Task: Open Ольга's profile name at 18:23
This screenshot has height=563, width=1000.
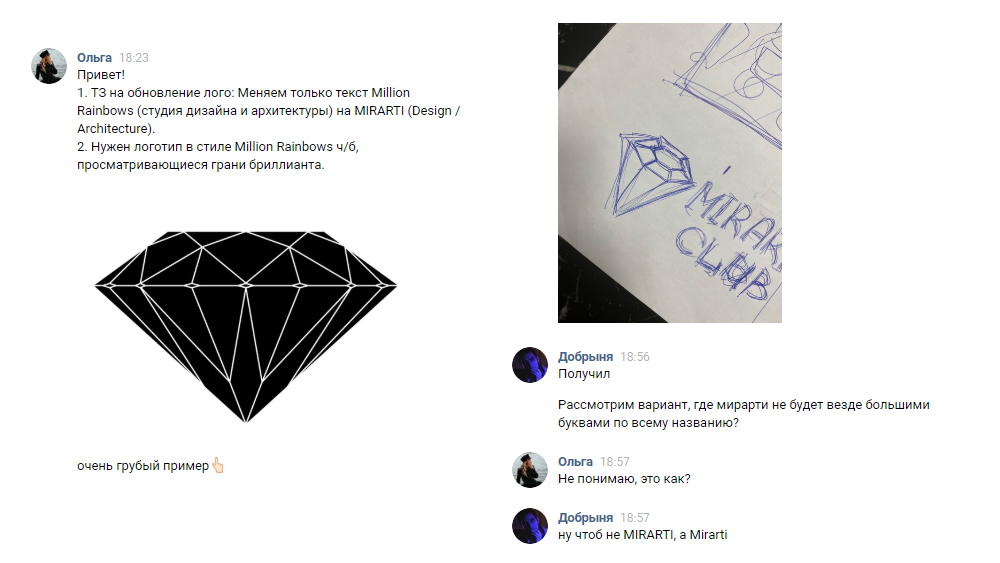Action: (94, 57)
